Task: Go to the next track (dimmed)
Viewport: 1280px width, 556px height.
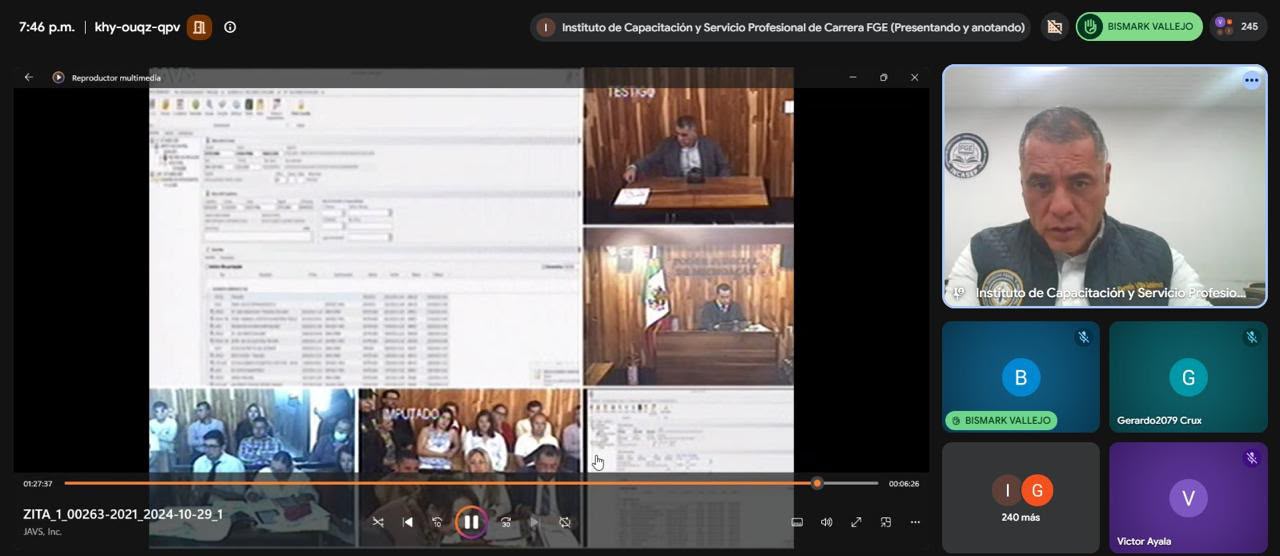Action: 535,522
